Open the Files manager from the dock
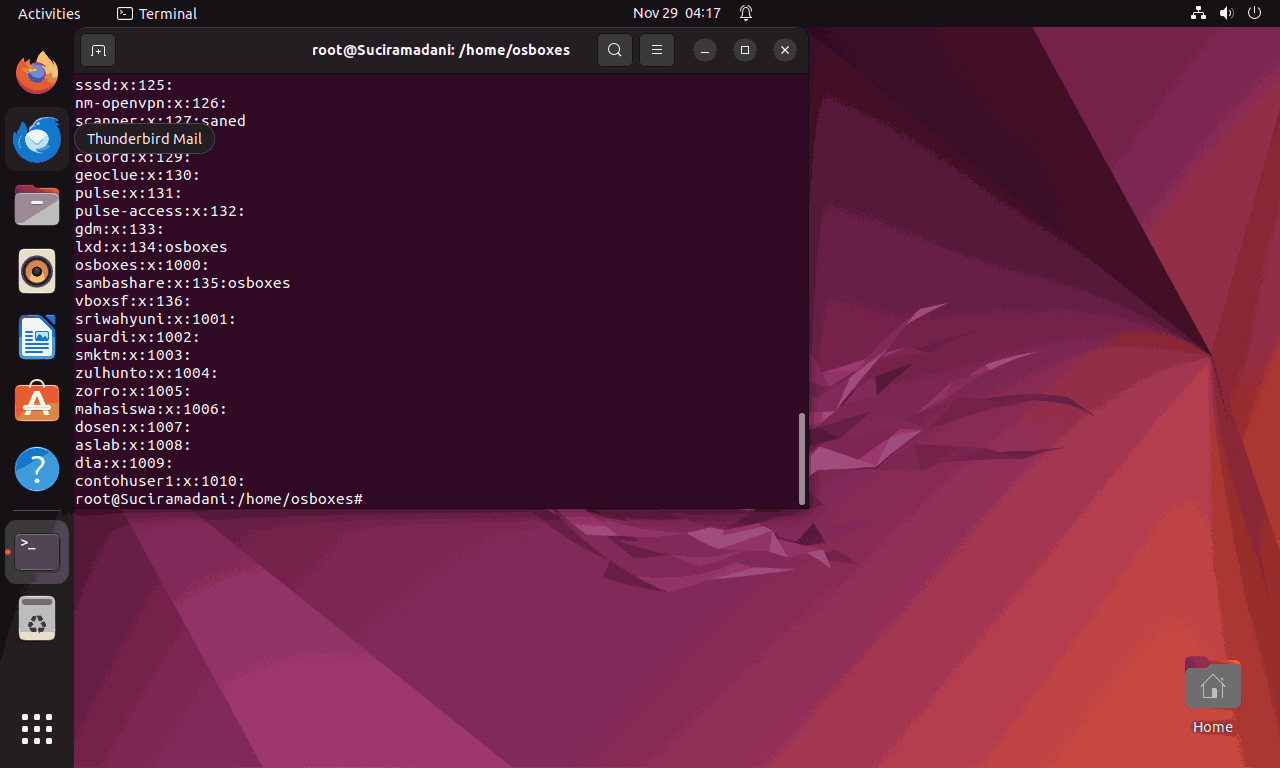 (37, 205)
